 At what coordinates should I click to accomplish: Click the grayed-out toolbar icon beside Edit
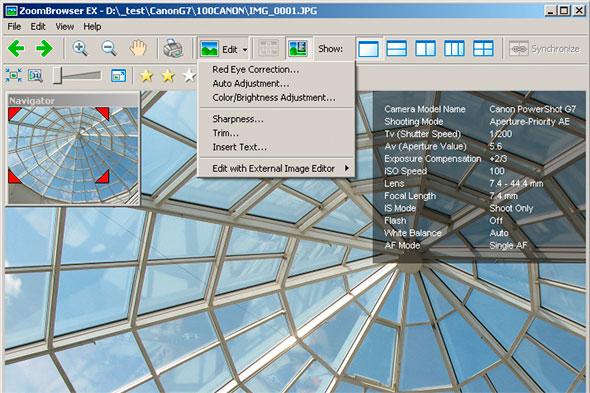[268, 49]
